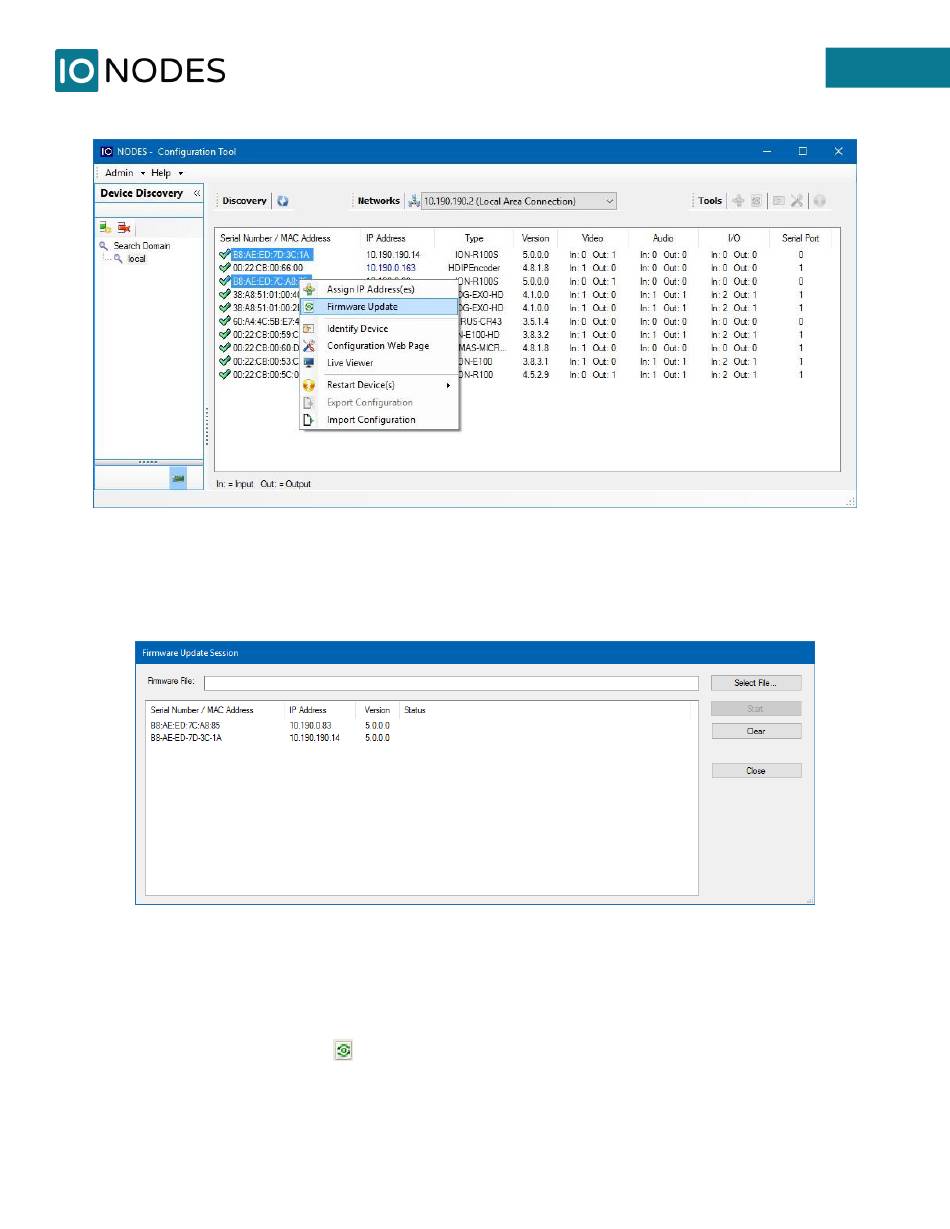Click the green check icon for B8:AE:ED:7D:3C:1A

point(224,255)
